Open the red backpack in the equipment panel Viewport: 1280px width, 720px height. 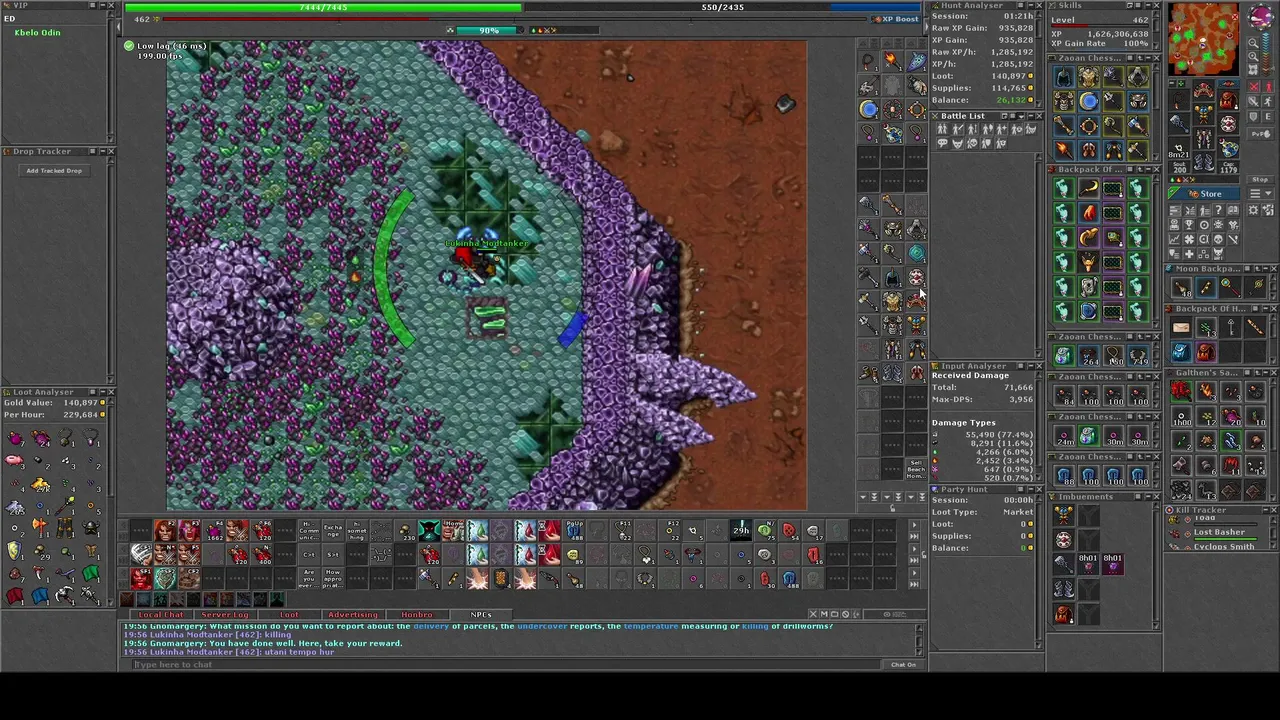point(1228,100)
